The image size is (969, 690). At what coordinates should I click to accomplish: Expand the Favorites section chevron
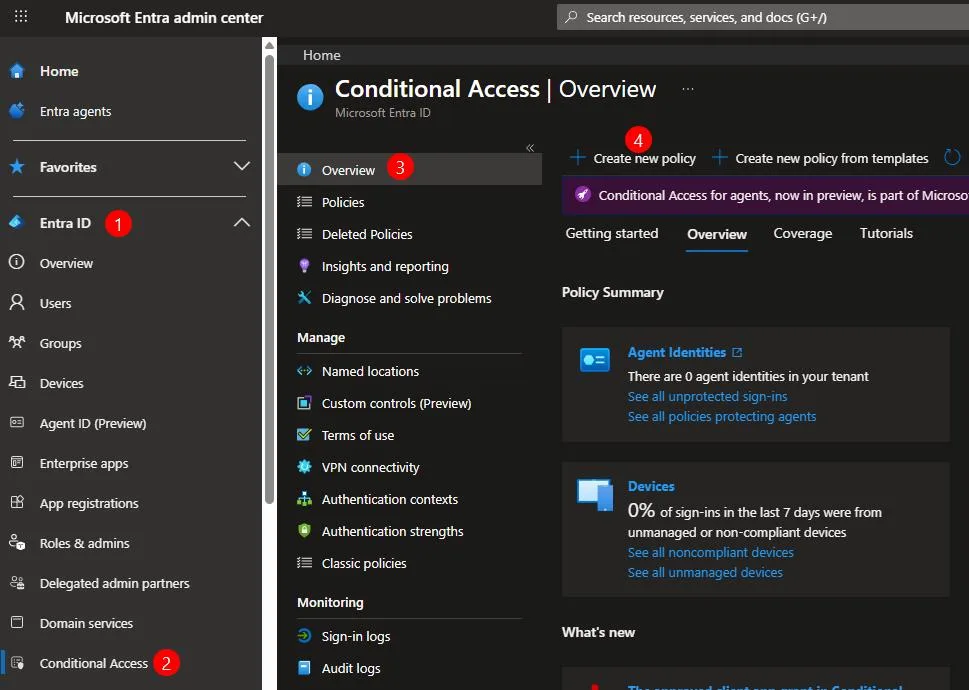(242, 166)
